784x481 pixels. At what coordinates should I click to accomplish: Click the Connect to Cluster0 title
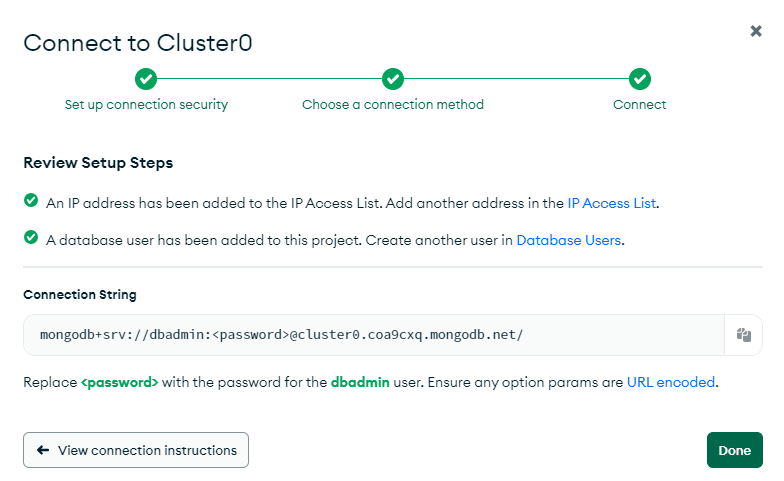coord(138,43)
